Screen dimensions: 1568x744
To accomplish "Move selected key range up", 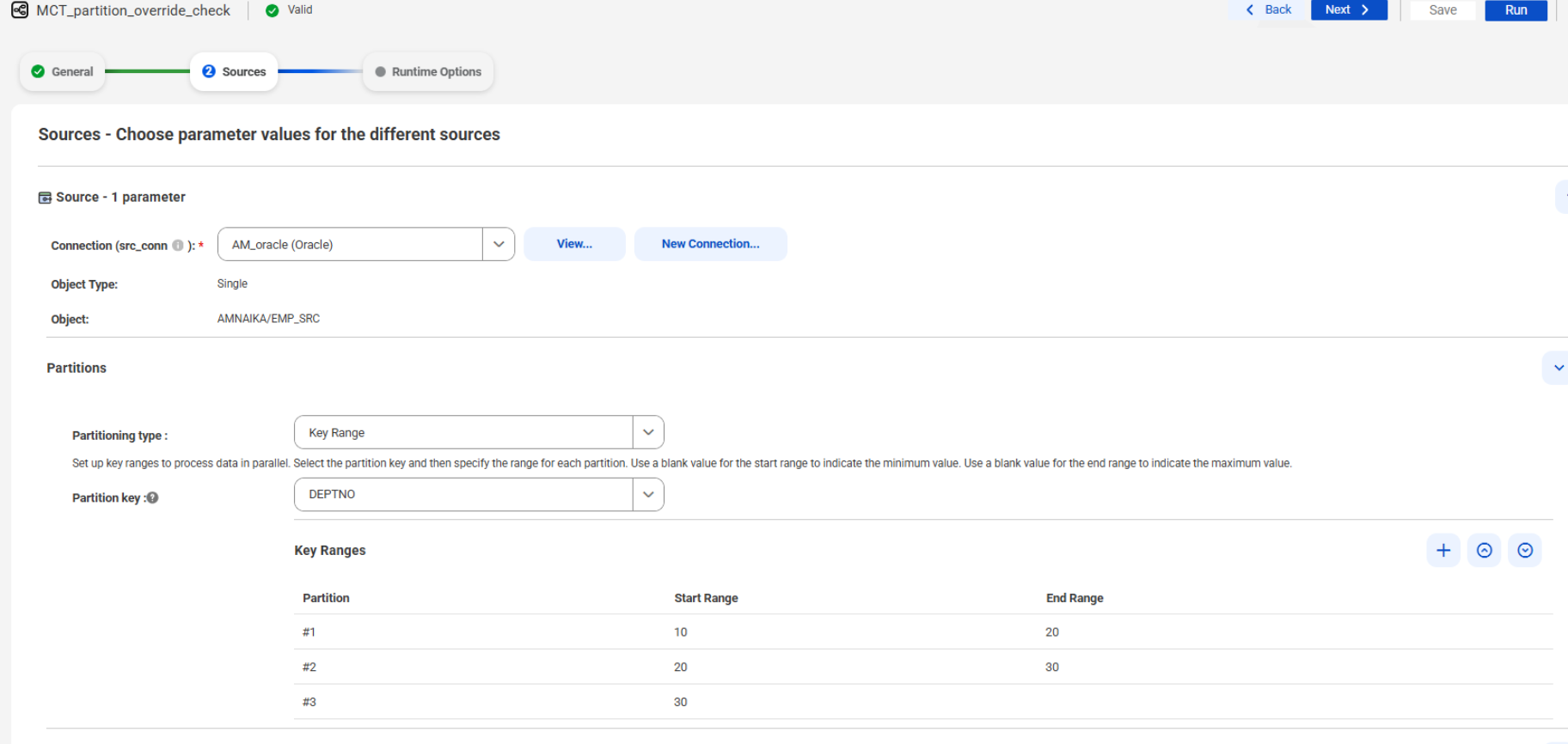I will pyautogui.click(x=1485, y=551).
